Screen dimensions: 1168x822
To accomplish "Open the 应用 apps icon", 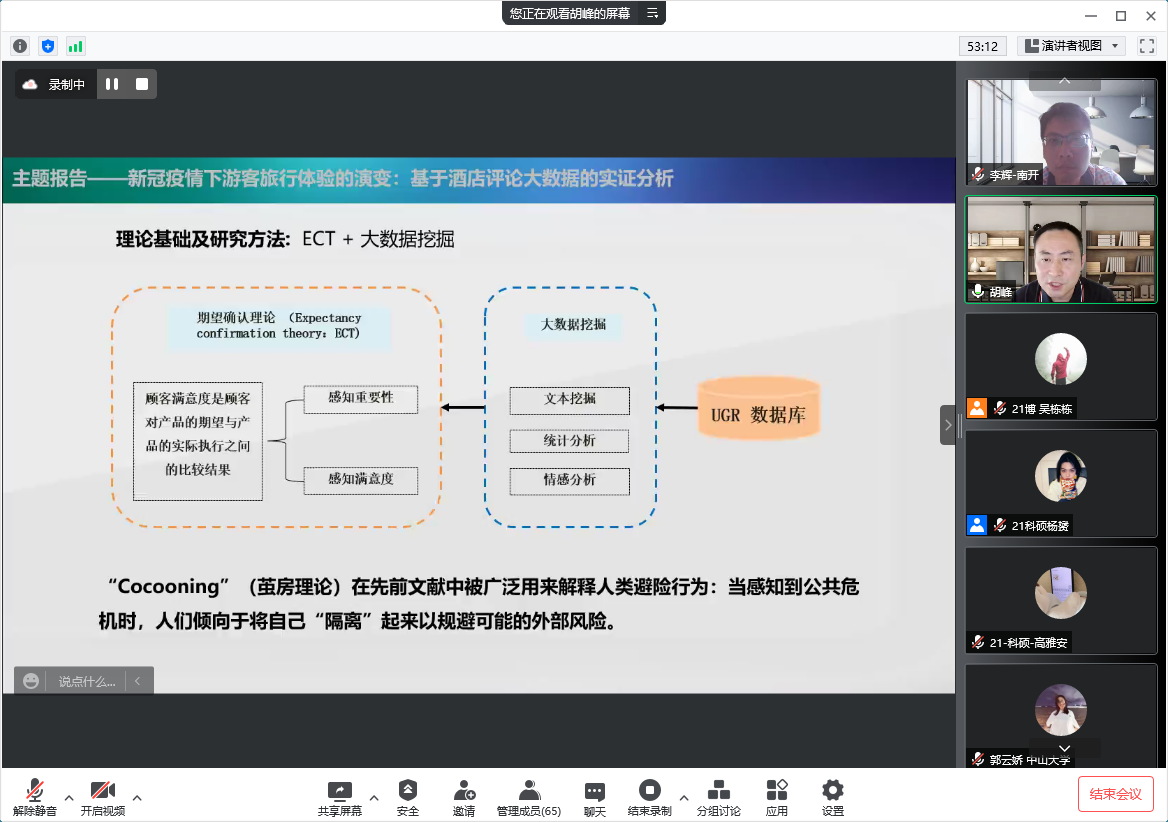I will [x=777, y=797].
